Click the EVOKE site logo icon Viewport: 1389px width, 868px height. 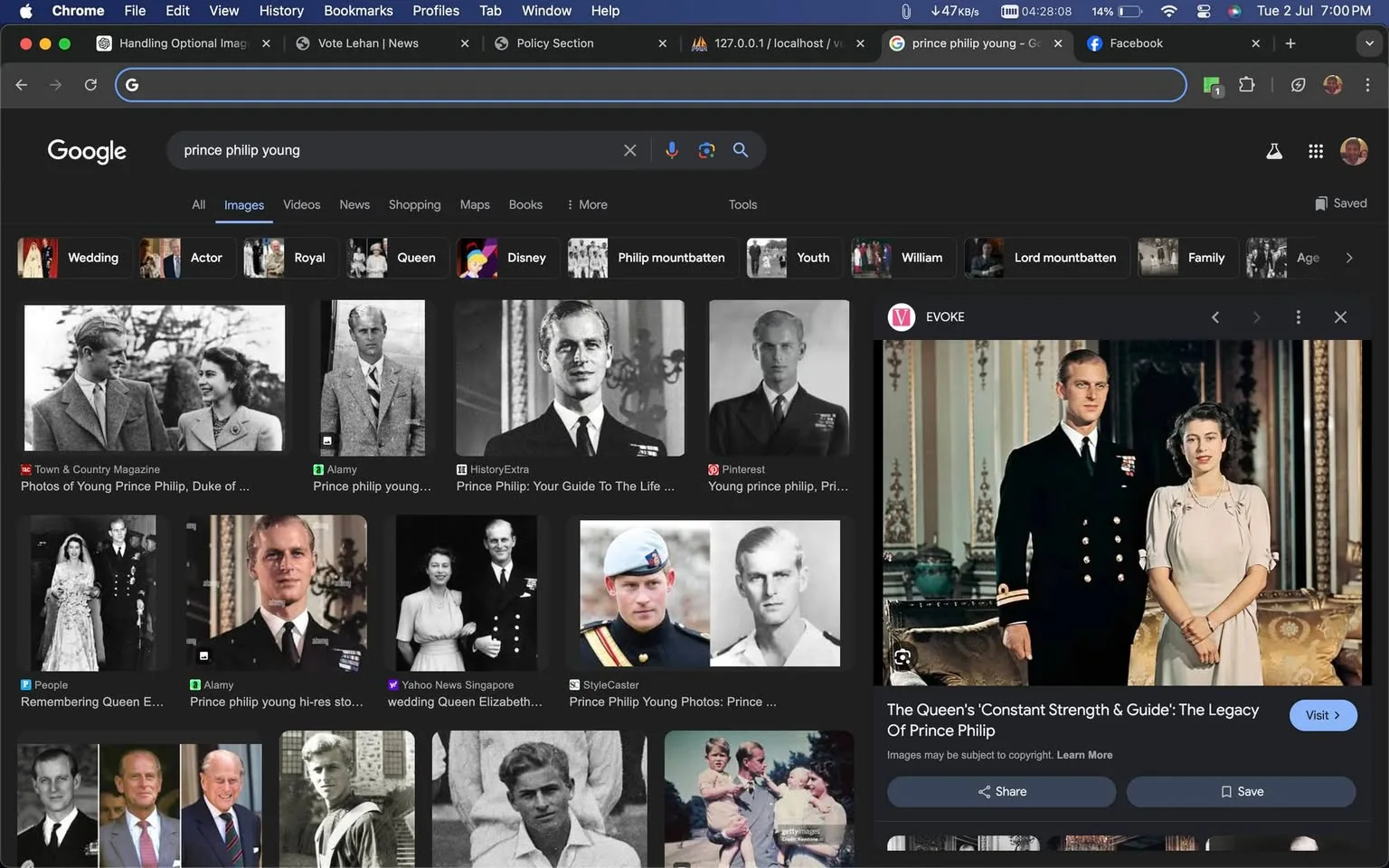coord(902,317)
